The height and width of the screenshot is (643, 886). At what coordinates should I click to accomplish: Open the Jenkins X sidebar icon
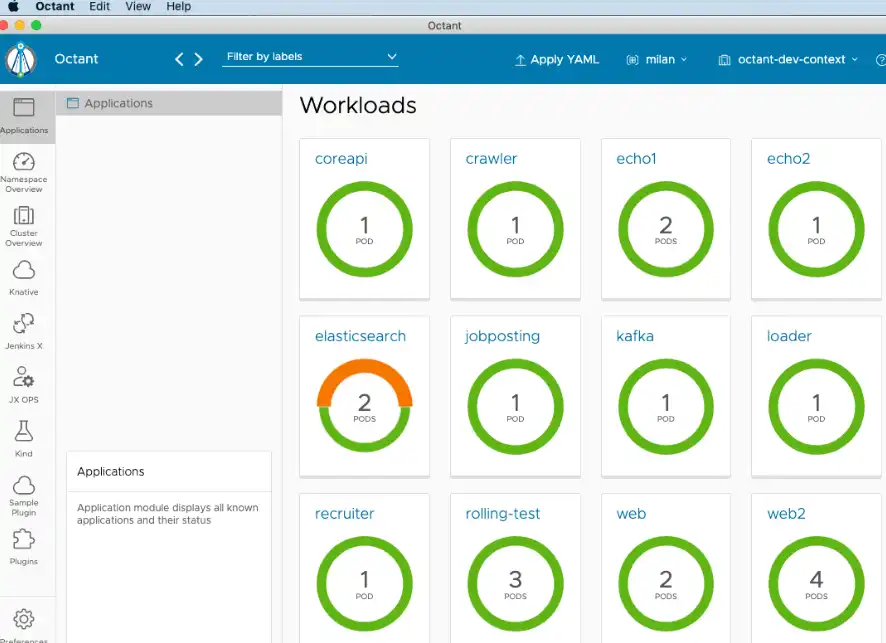click(x=24, y=324)
